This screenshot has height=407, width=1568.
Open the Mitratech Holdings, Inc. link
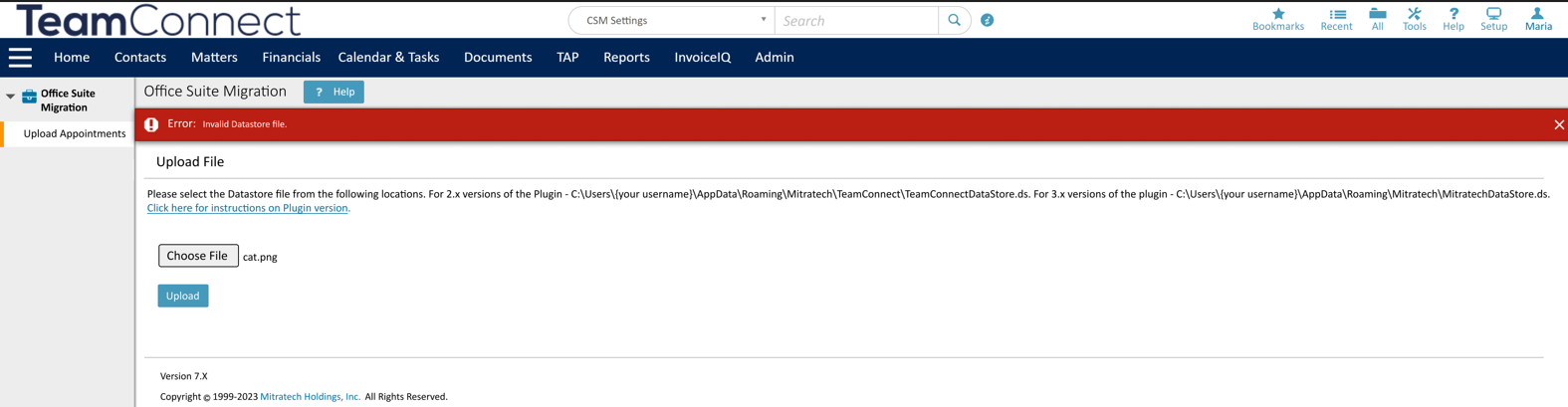tap(310, 396)
